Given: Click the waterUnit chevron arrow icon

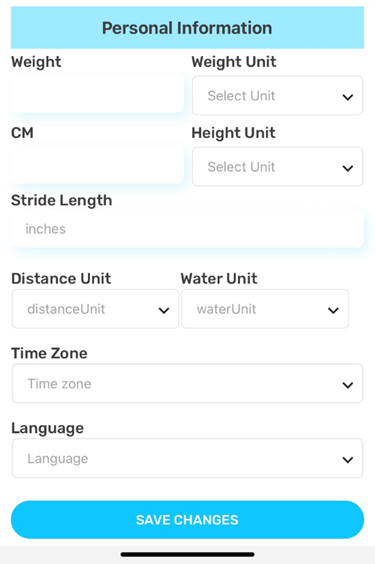Looking at the screenshot, I should (x=333, y=310).
